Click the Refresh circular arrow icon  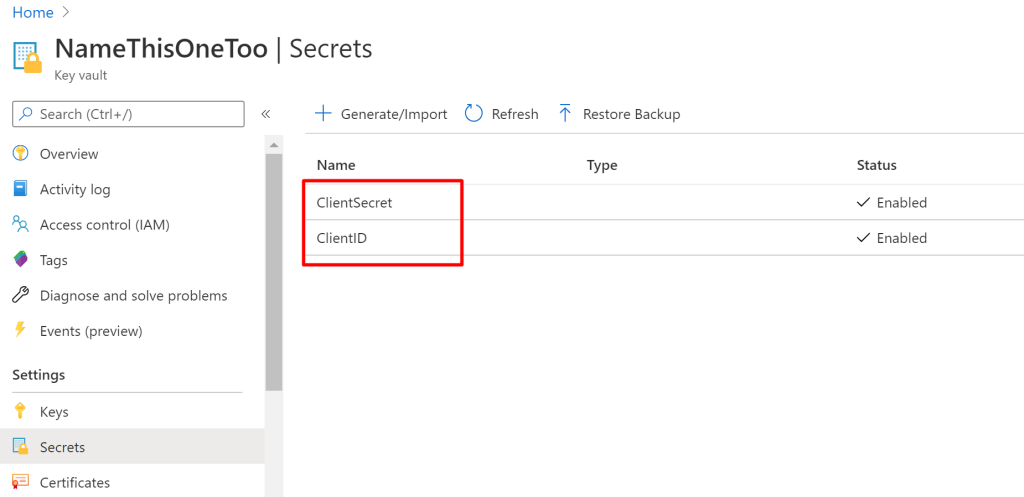(x=474, y=114)
